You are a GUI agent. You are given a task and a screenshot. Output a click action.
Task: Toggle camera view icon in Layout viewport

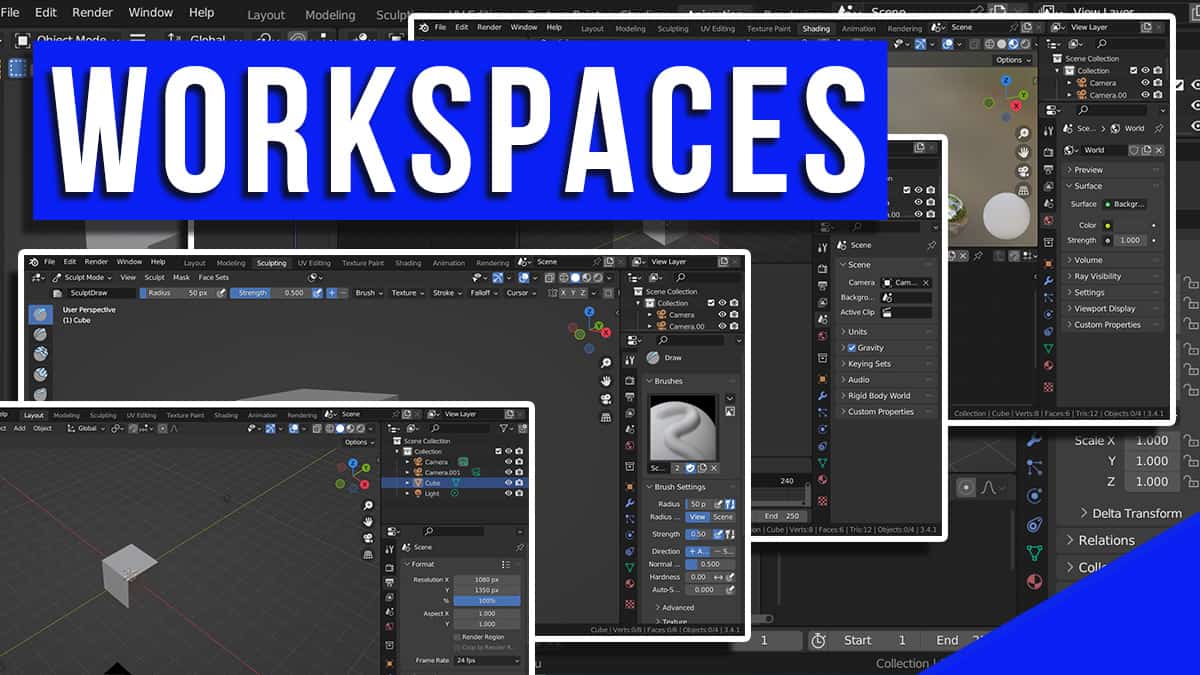click(x=368, y=537)
